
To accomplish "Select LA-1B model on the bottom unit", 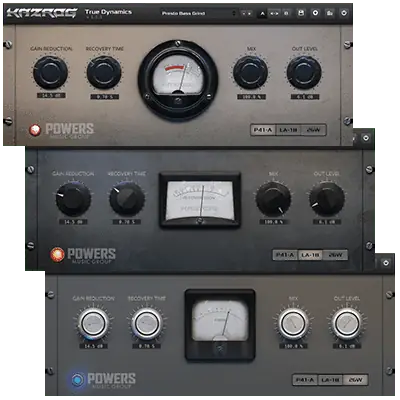I will pos(330,380).
